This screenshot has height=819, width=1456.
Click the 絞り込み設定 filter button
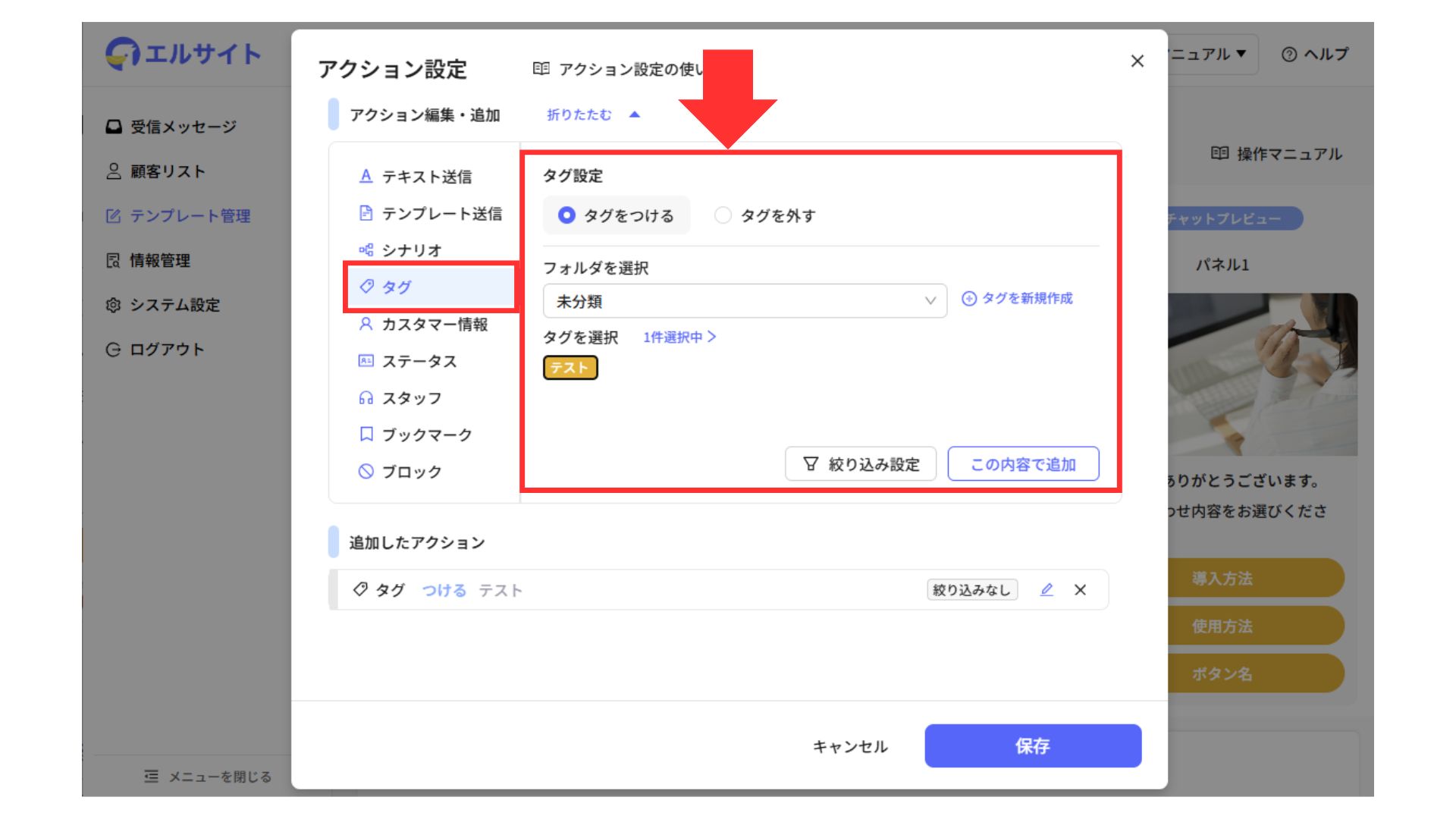pyautogui.click(x=861, y=464)
